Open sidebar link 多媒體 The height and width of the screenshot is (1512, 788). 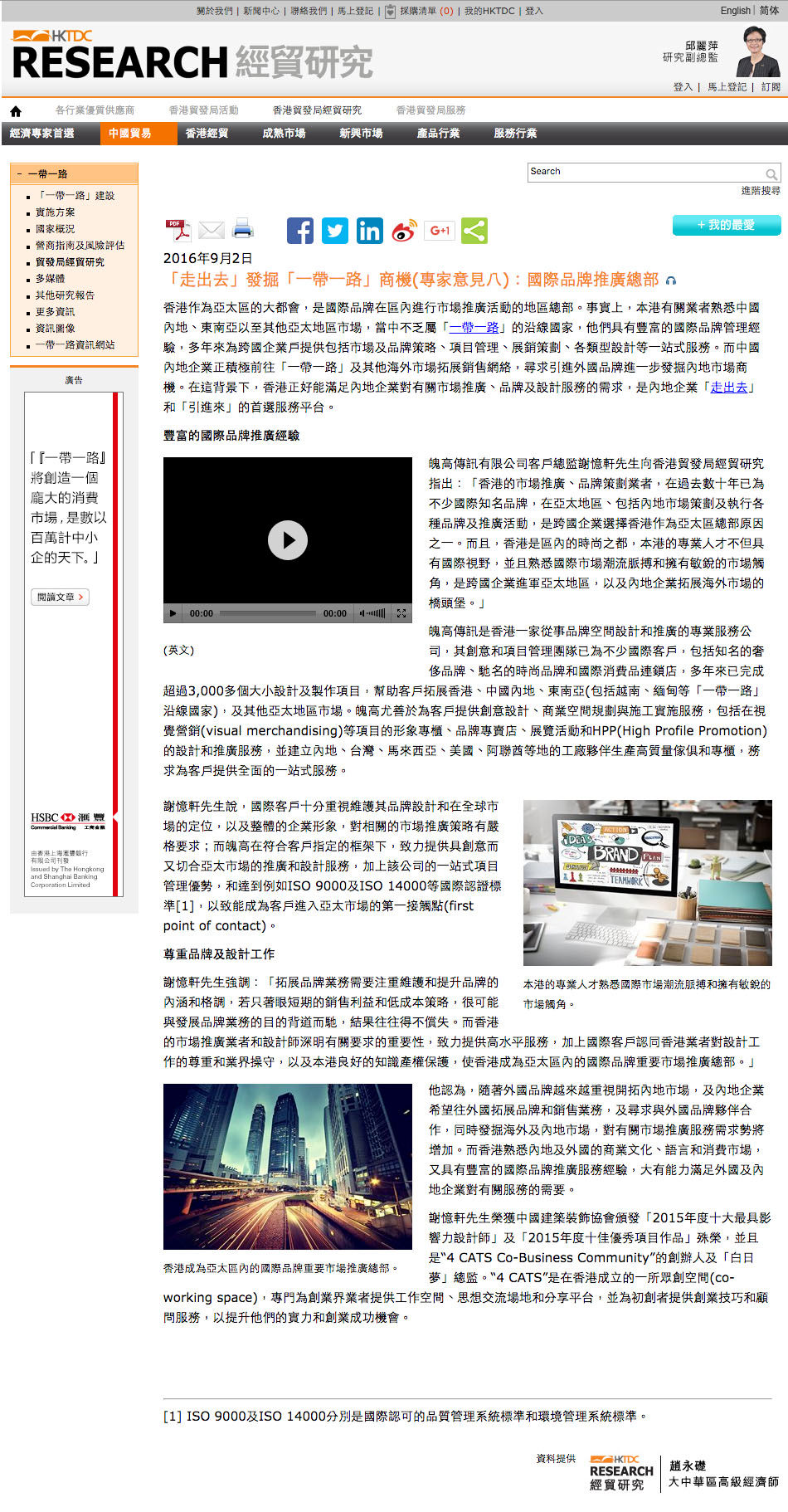pyautogui.click(x=50, y=279)
